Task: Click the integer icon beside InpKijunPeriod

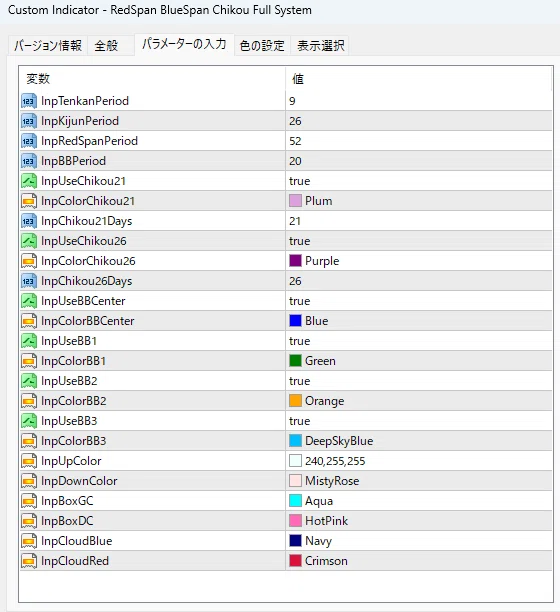Action: tap(29, 121)
